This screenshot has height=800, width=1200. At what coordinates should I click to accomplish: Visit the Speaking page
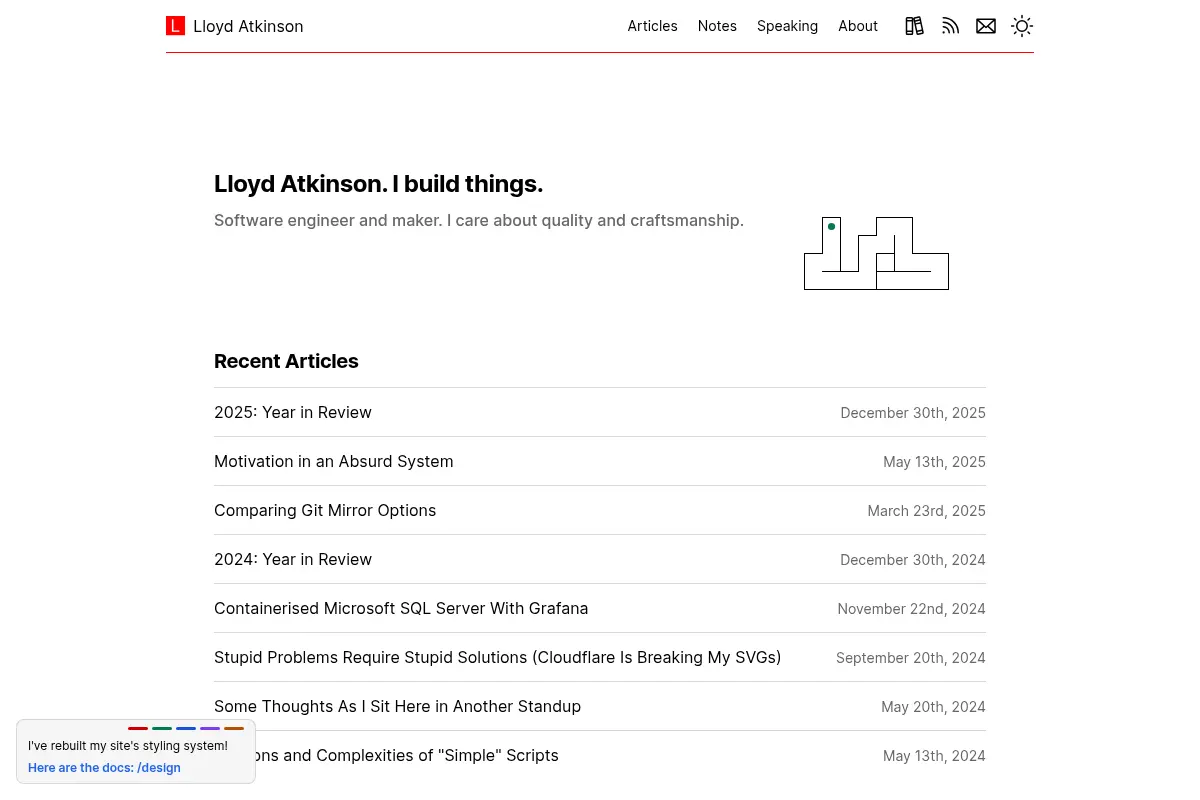pyautogui.click(x=787, y=26)
